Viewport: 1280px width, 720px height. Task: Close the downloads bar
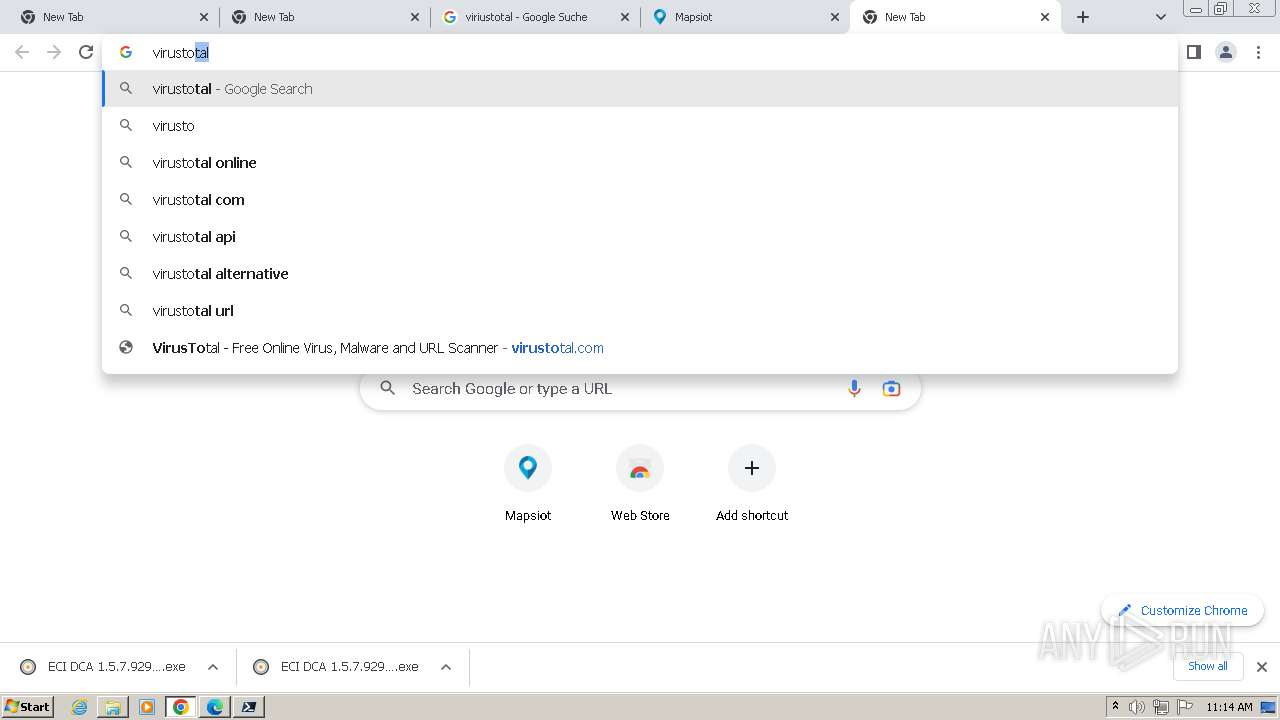click(x=1262, y=667)
